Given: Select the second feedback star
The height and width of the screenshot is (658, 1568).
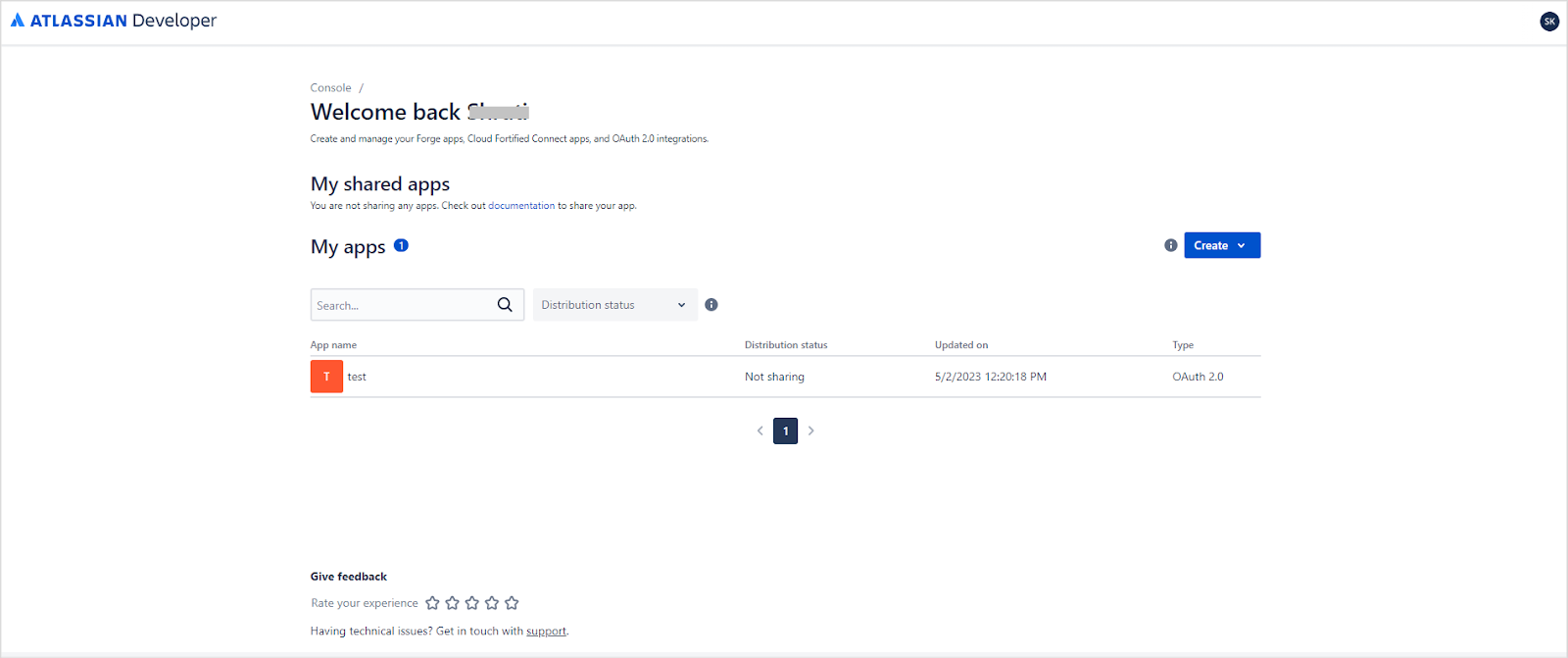Looking at the screenshot, I should tap(452, 603).
